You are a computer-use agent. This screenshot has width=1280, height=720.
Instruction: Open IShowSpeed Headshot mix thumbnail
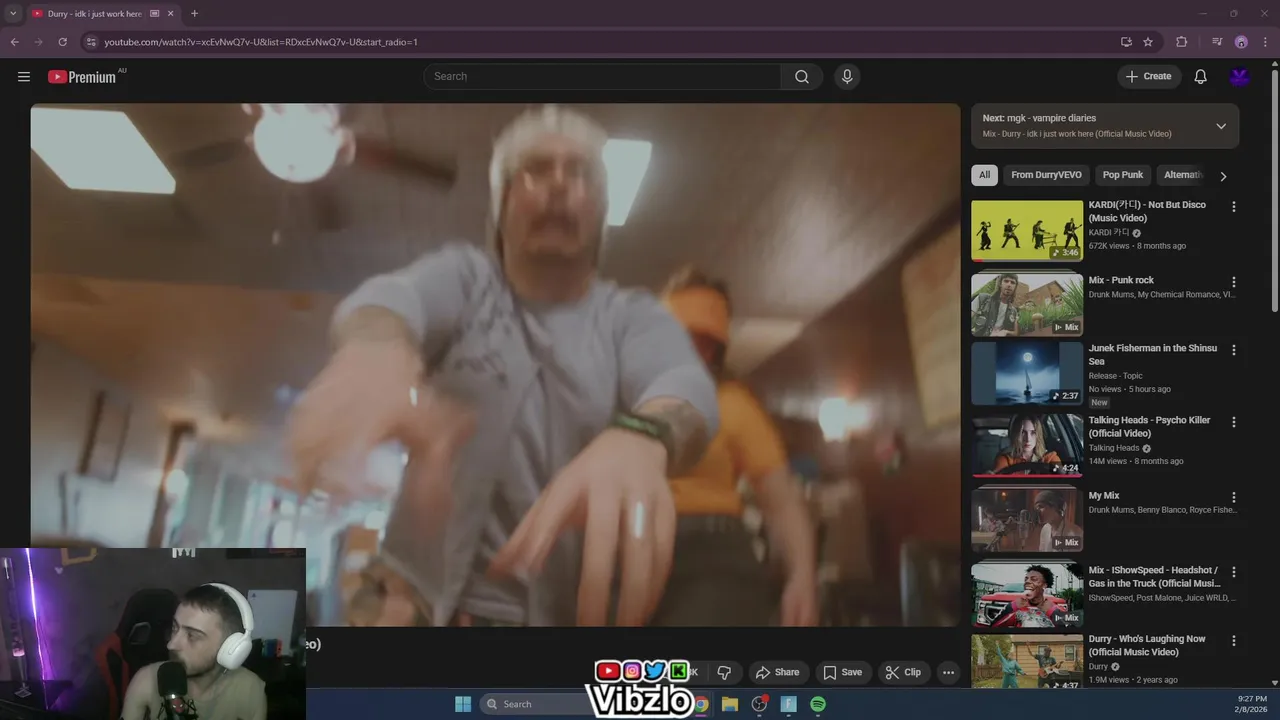tap(1027, 594)
